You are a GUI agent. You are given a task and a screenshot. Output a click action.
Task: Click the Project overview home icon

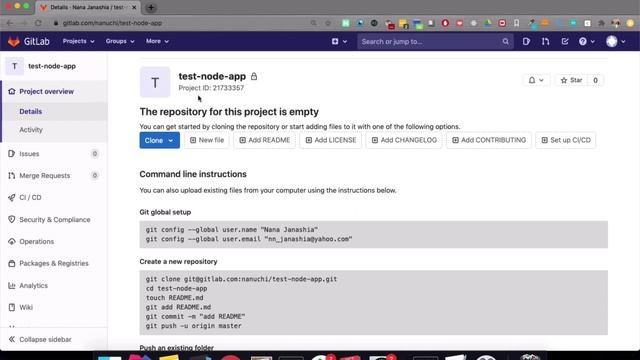pyautogui.click(x=11, y=91)
